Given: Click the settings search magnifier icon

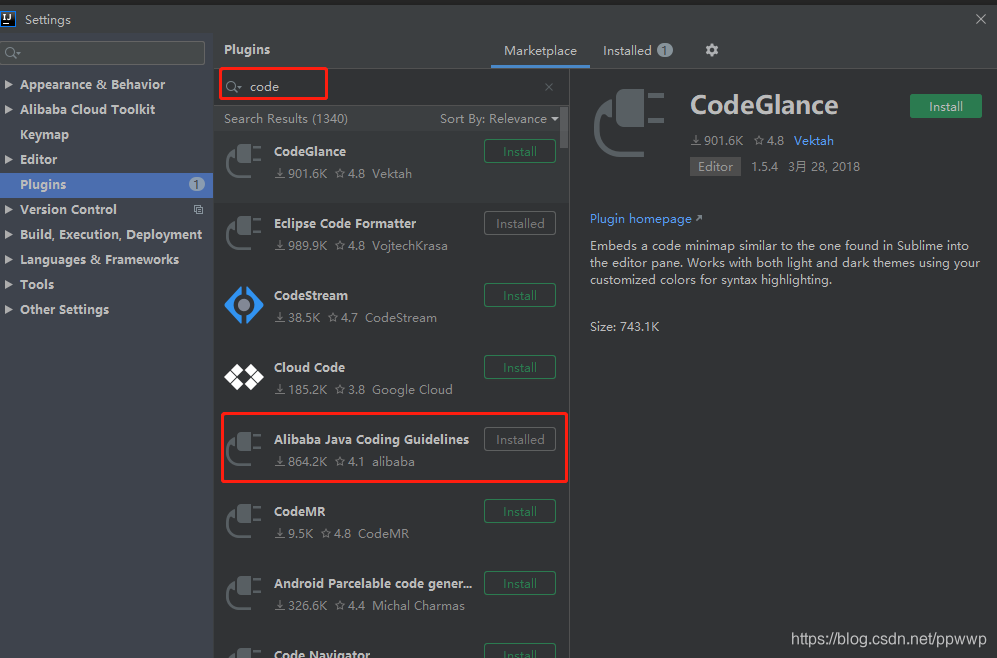Looking at the screenshot, I should click(x=12, y=53).
